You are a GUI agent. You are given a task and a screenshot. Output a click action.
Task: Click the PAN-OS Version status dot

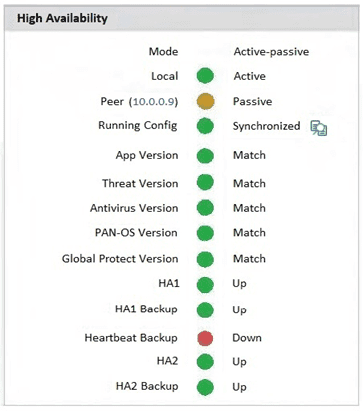click(x=205, y=233)
